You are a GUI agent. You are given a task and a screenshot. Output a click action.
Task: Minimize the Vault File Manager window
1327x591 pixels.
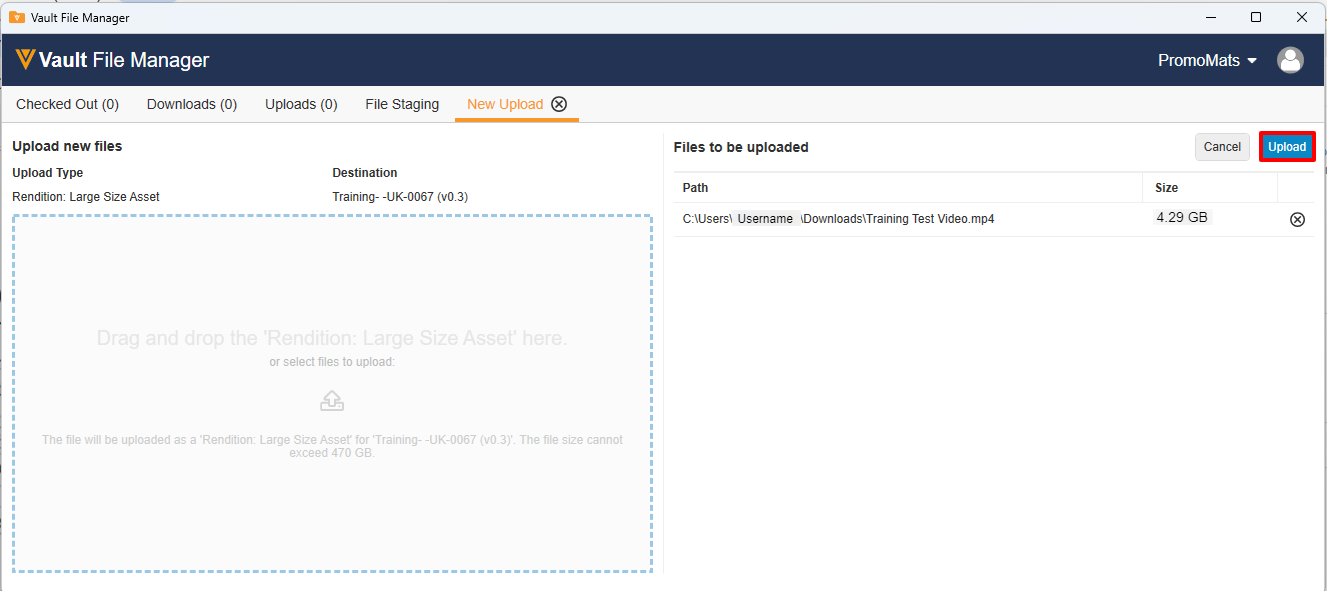point(1210,17)
